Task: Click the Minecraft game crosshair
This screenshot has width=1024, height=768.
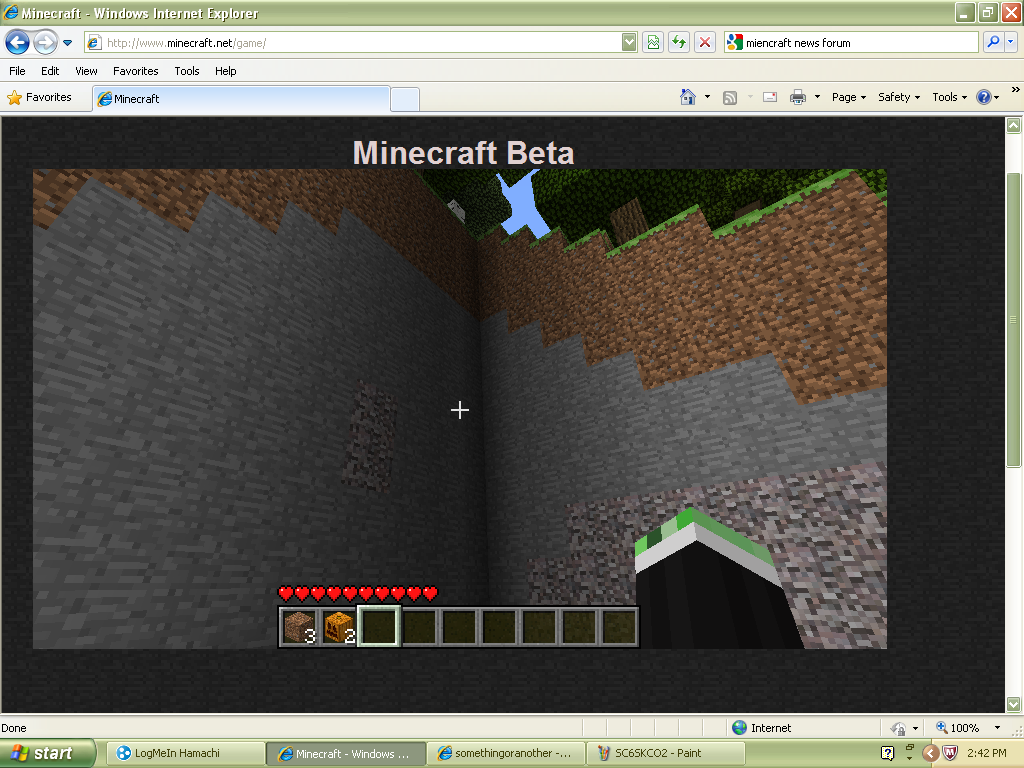Action: (x=460, y=410)
